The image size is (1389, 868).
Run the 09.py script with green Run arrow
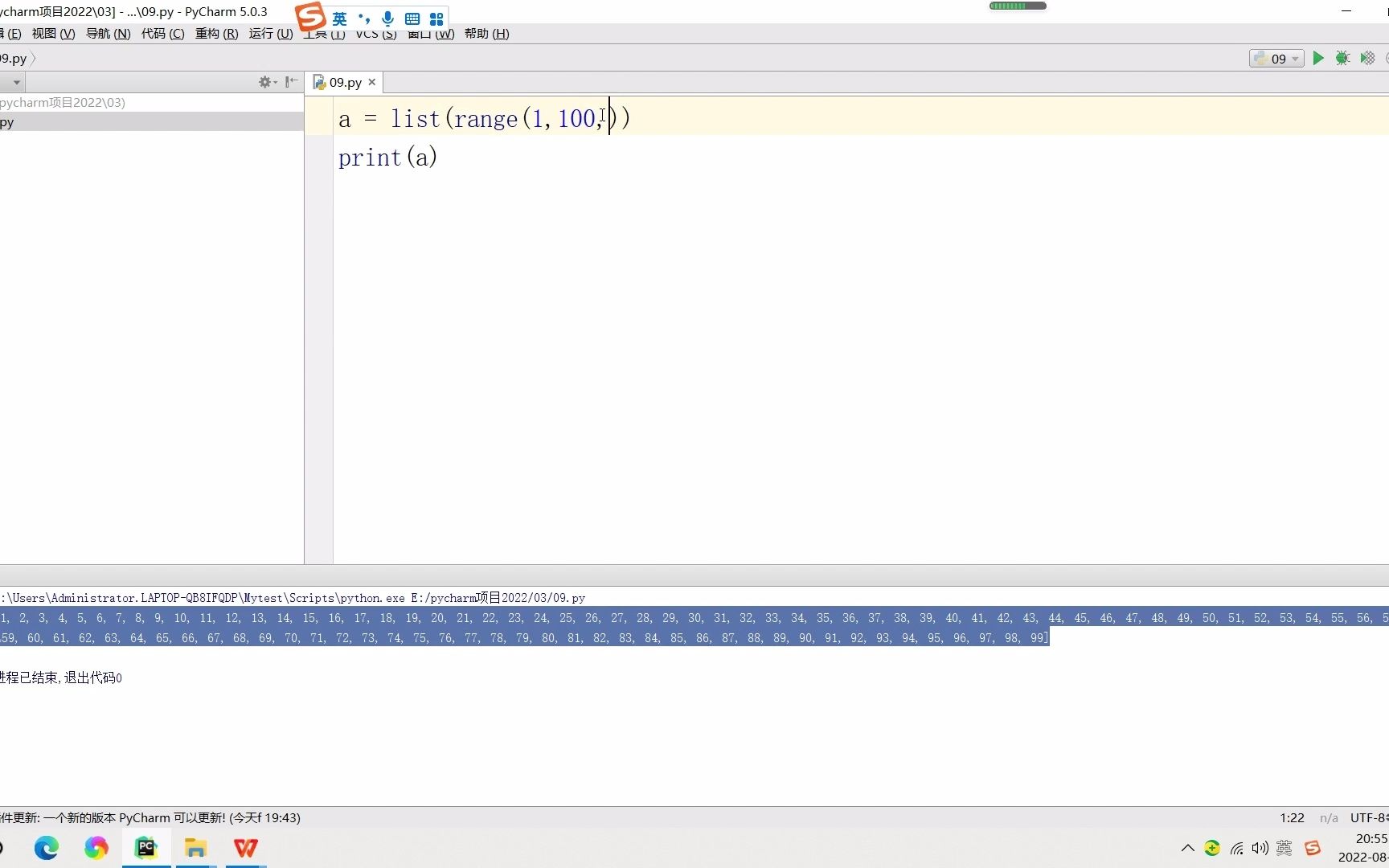click(x=1317, y=58)
